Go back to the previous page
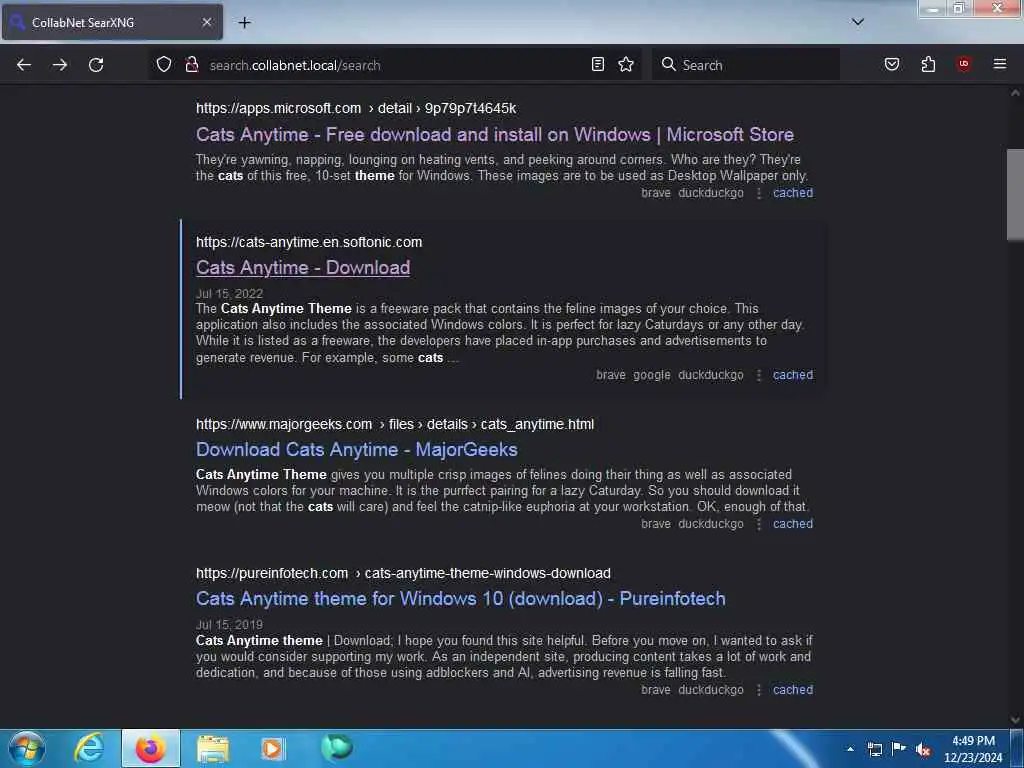Screen dimensions: 1024x768 24,65
